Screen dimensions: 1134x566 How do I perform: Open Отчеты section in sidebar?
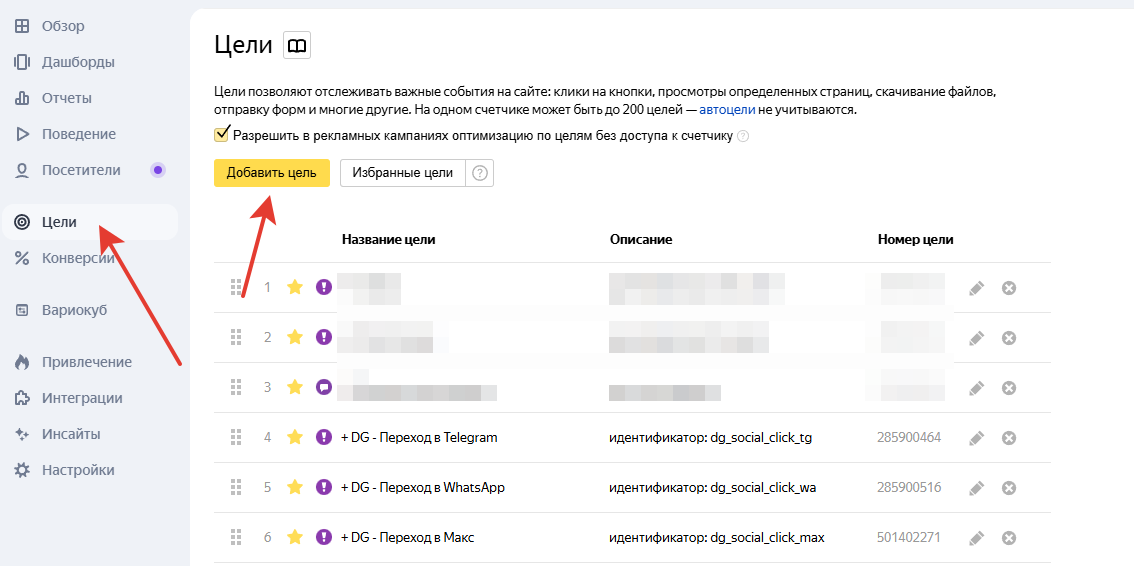tap(66, 98)
